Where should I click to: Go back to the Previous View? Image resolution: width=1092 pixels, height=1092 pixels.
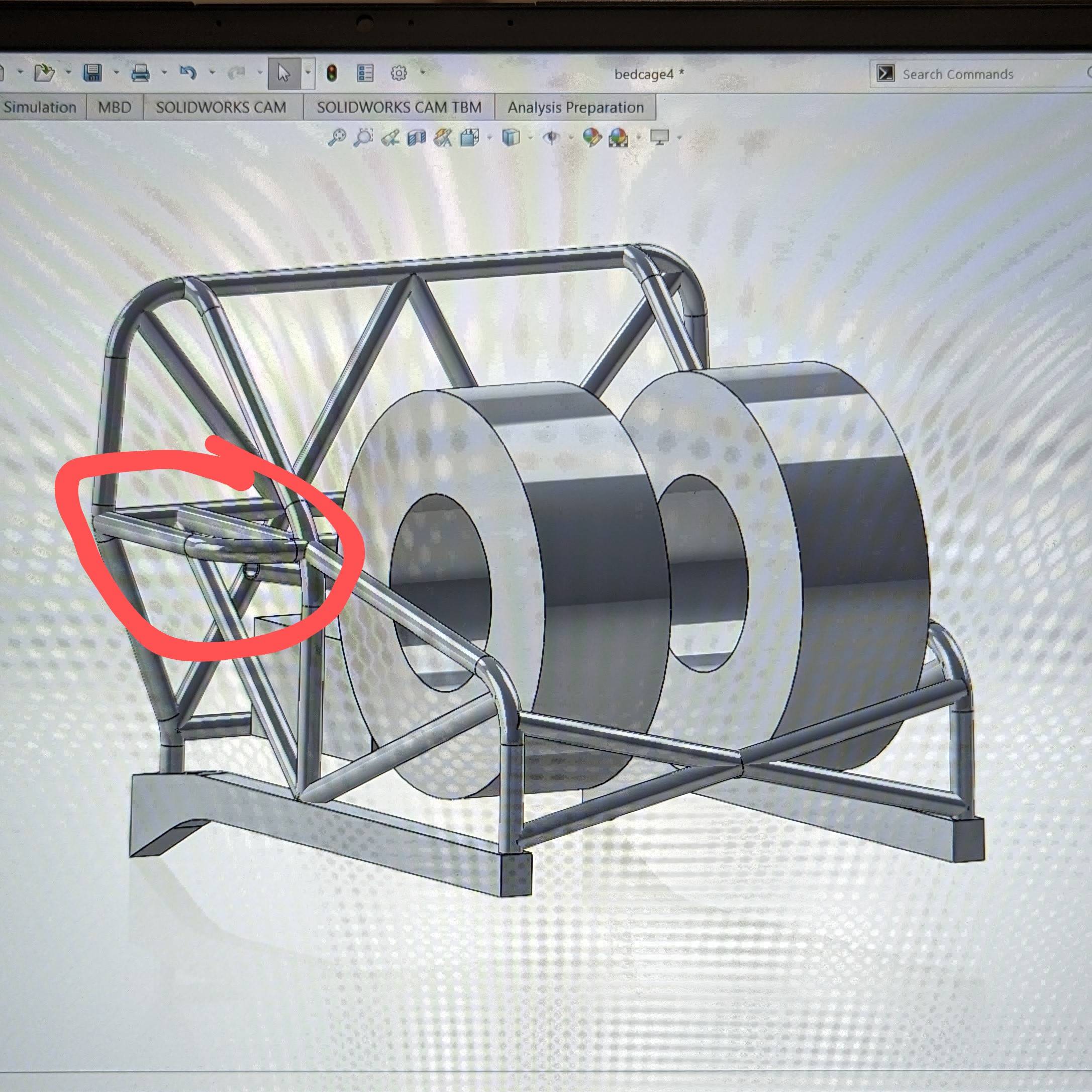point(390,137)
